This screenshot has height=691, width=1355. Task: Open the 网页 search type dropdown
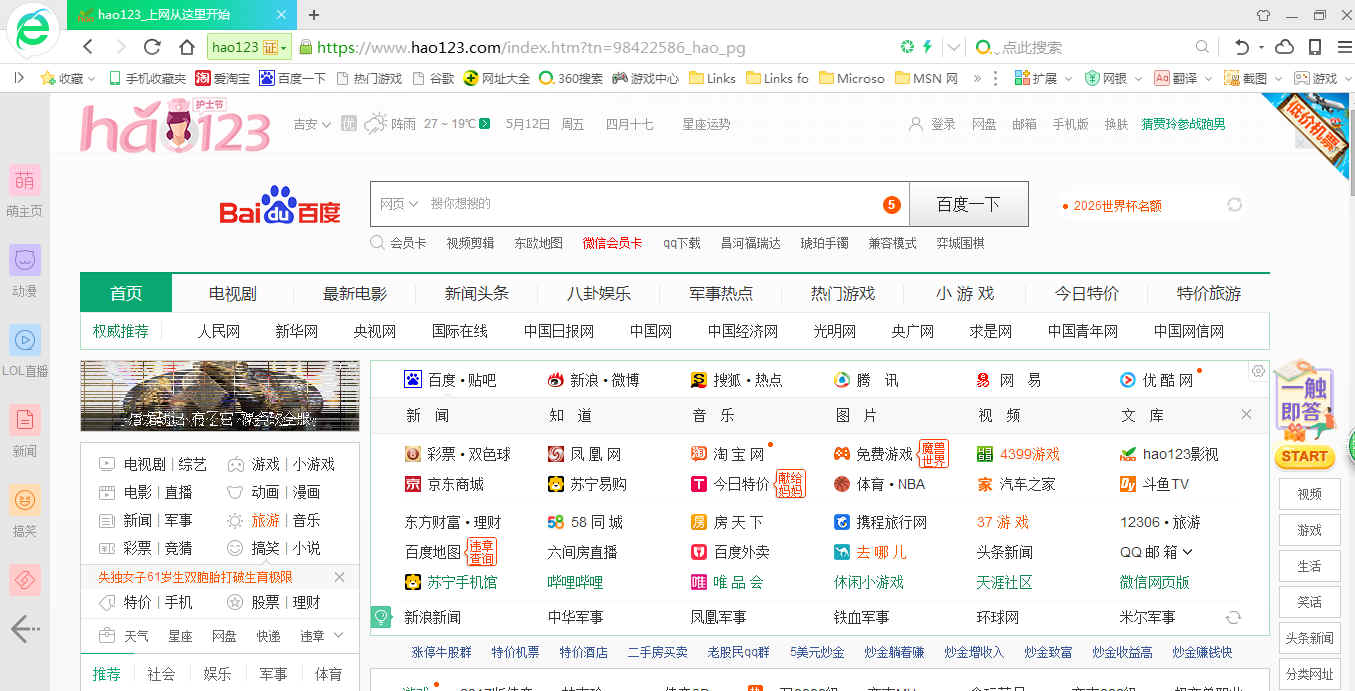pyautogui.click(x=399, y=204)
